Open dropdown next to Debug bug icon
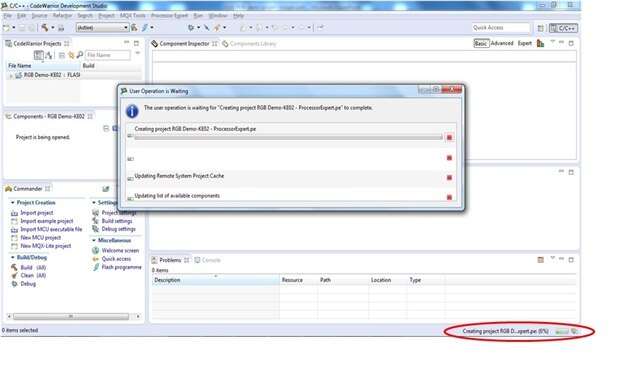 [x=198, y=28]
